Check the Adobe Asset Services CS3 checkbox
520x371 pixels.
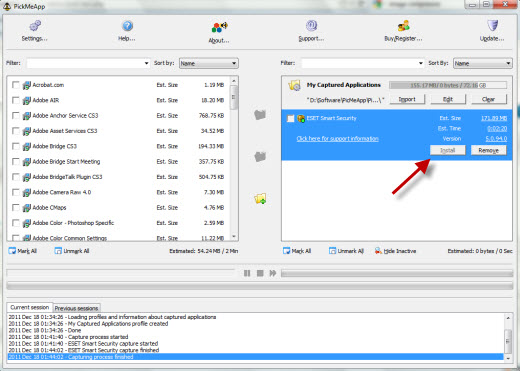point(15,131)
